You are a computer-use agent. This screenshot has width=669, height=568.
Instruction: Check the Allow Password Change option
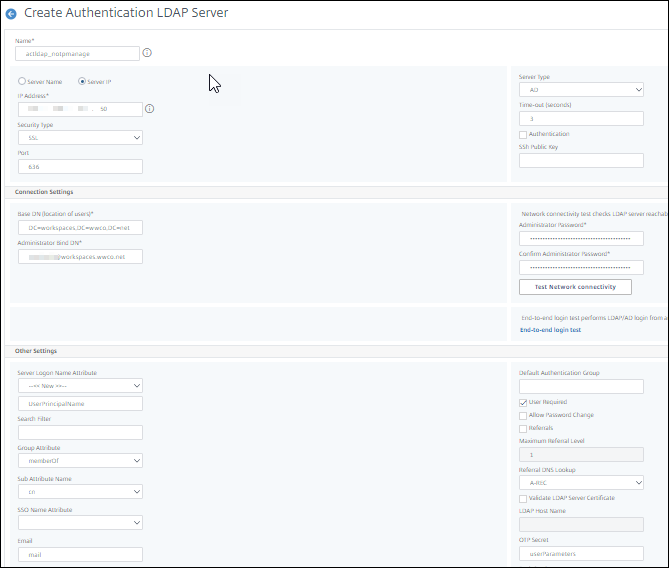(x=523, y=415)
